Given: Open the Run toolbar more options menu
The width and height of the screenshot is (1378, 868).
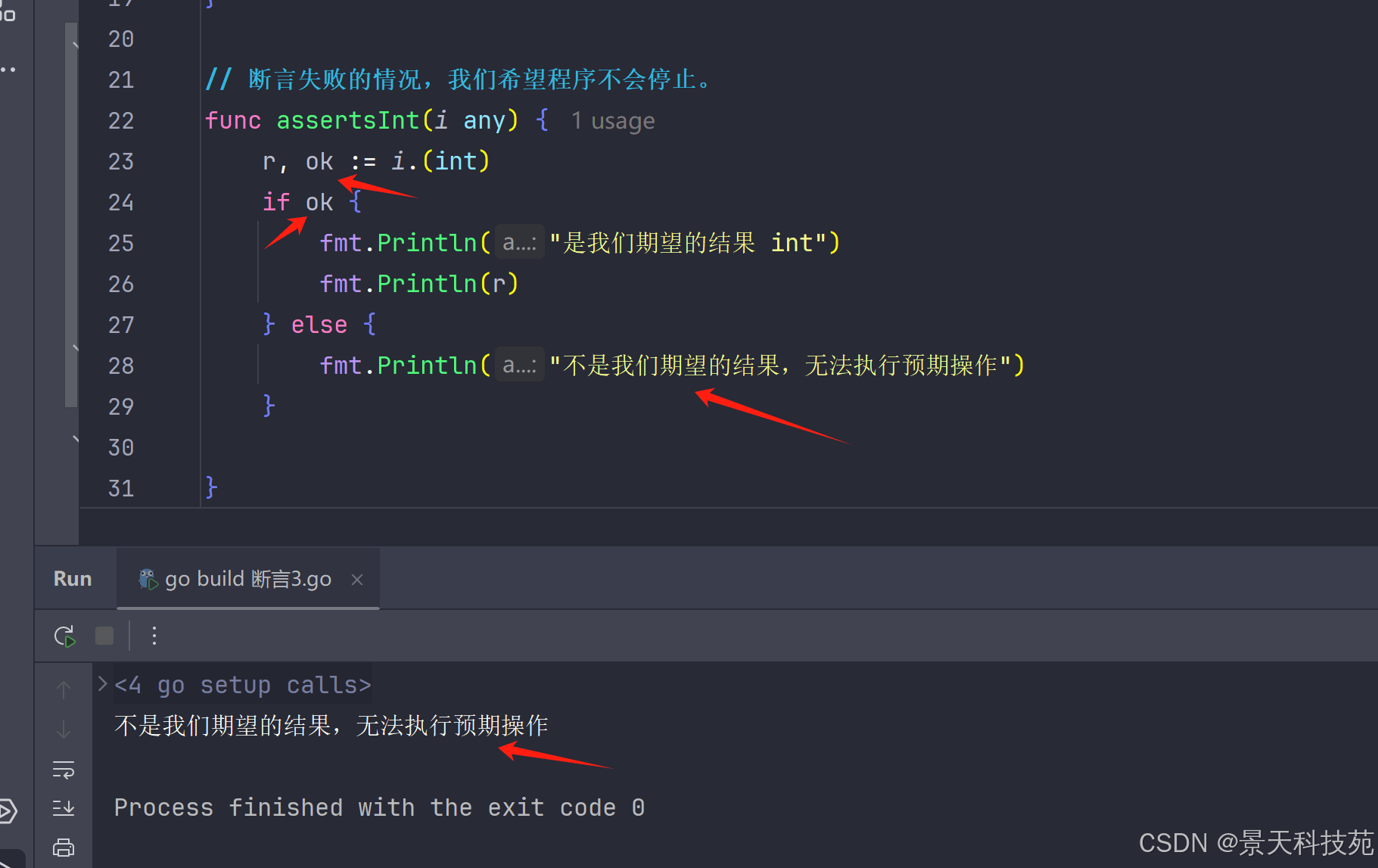Looking at the screenshot, I should point(154,636).
